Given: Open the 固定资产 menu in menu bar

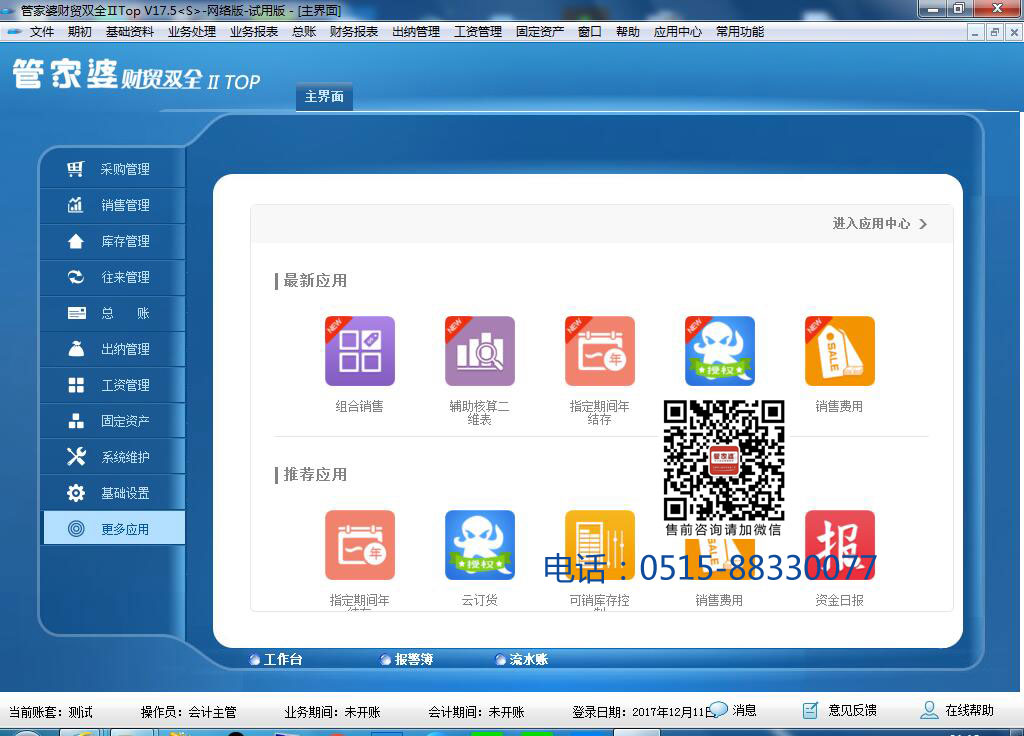Looking at the screenshot, I should (539, 31).
